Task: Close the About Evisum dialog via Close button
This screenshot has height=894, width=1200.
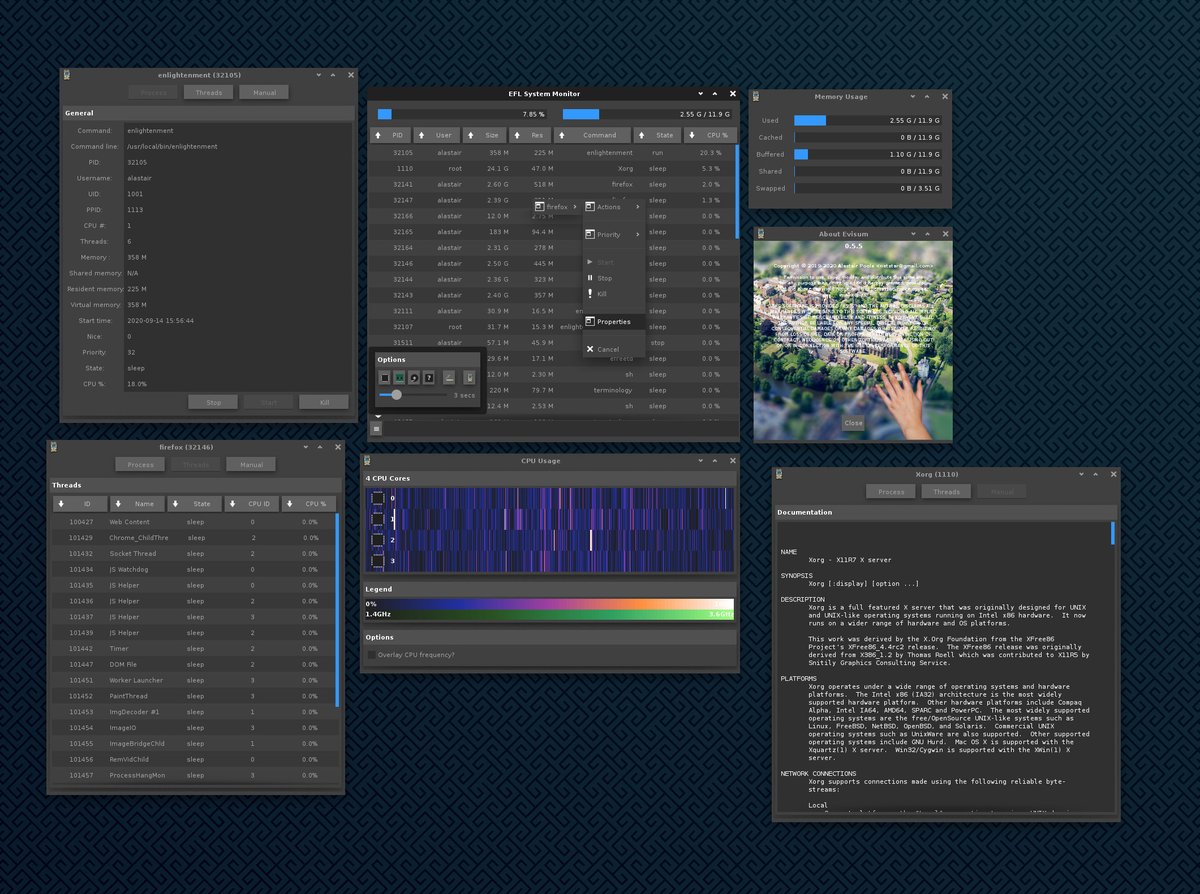Action: 853,423
